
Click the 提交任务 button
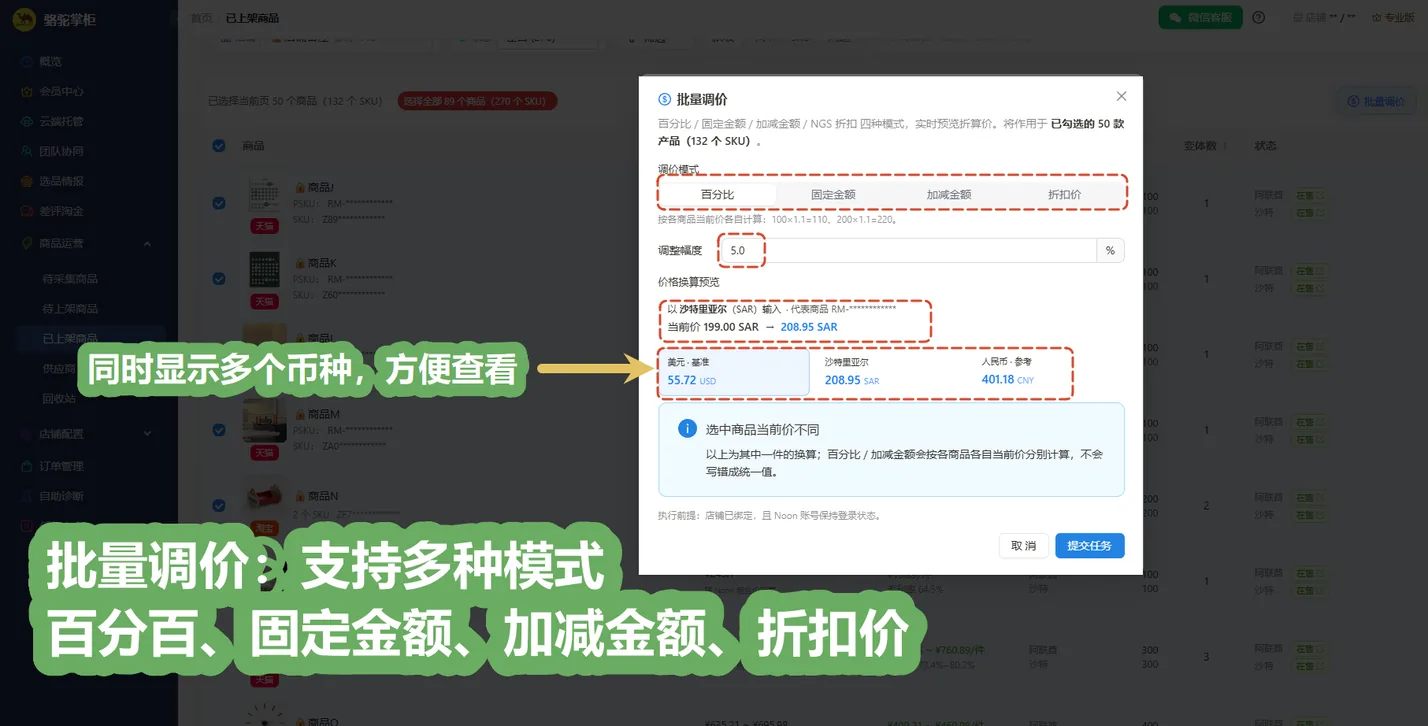(1089, 546)
